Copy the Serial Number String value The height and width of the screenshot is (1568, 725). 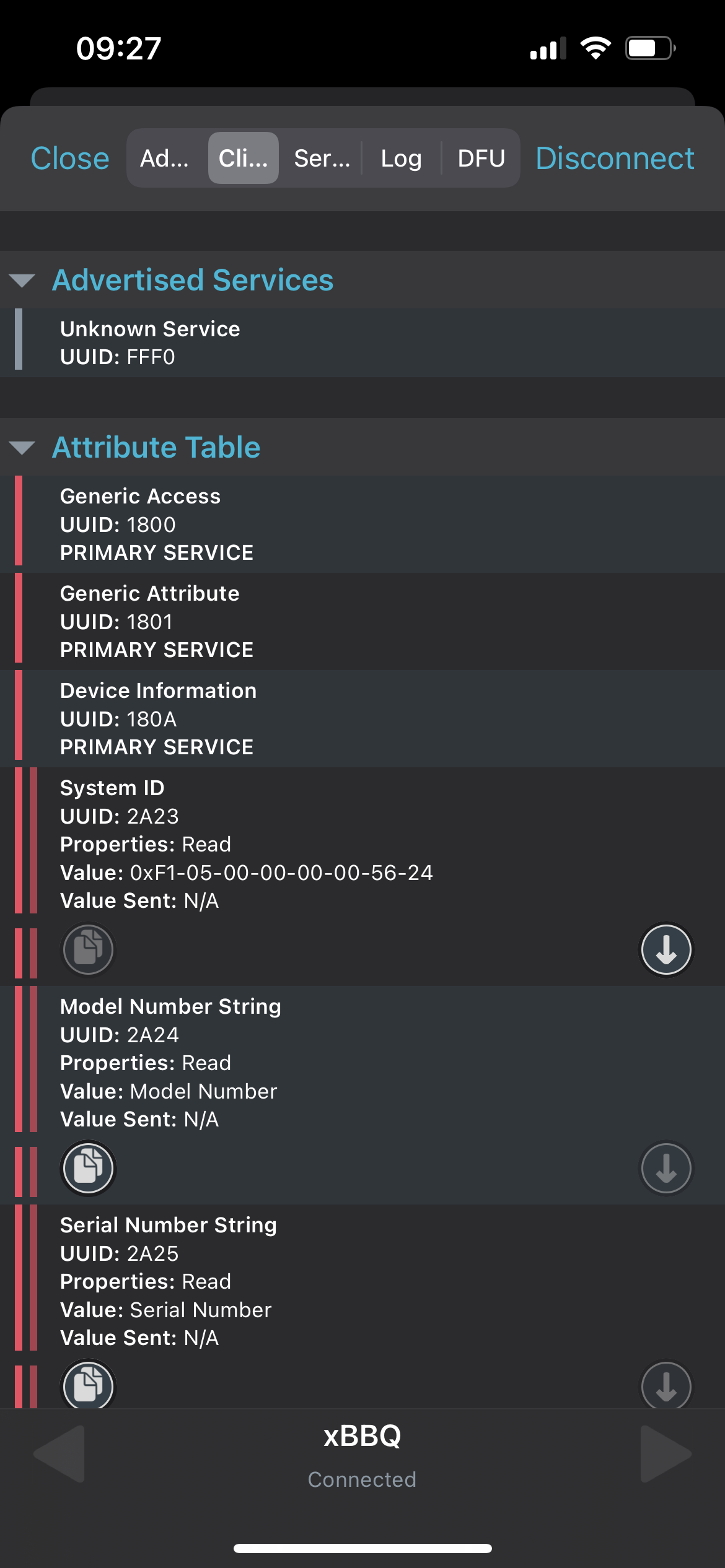(x=88, y=1385)
